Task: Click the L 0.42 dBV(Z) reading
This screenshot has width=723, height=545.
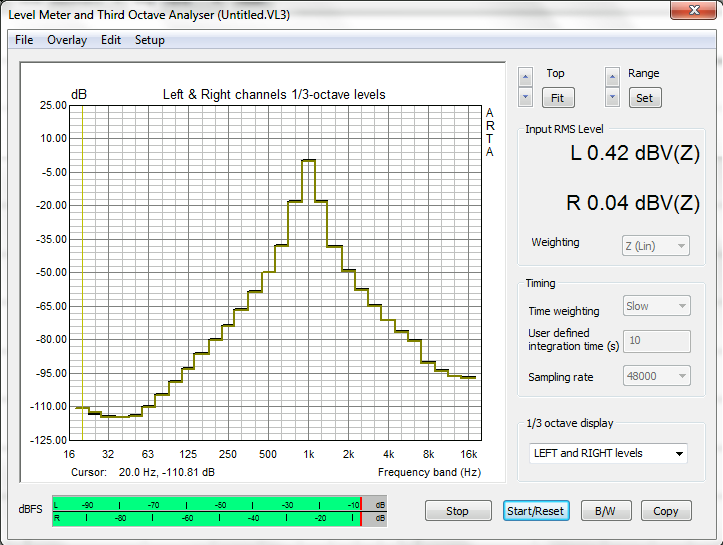Action: tap(635, 153)
